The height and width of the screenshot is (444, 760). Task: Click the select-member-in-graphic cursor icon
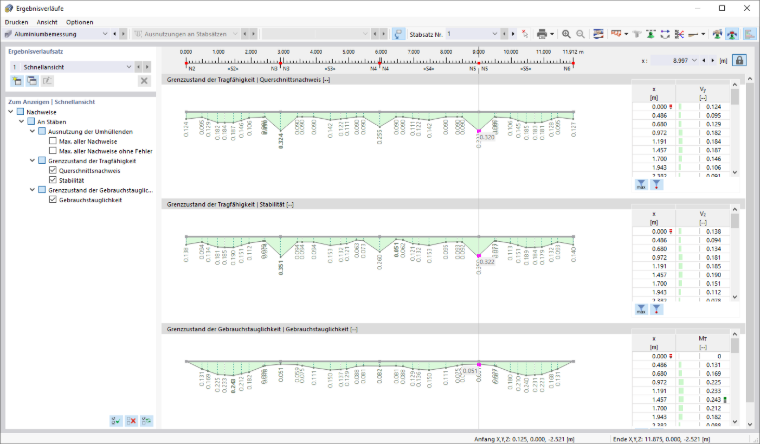(x=525, y=34)
